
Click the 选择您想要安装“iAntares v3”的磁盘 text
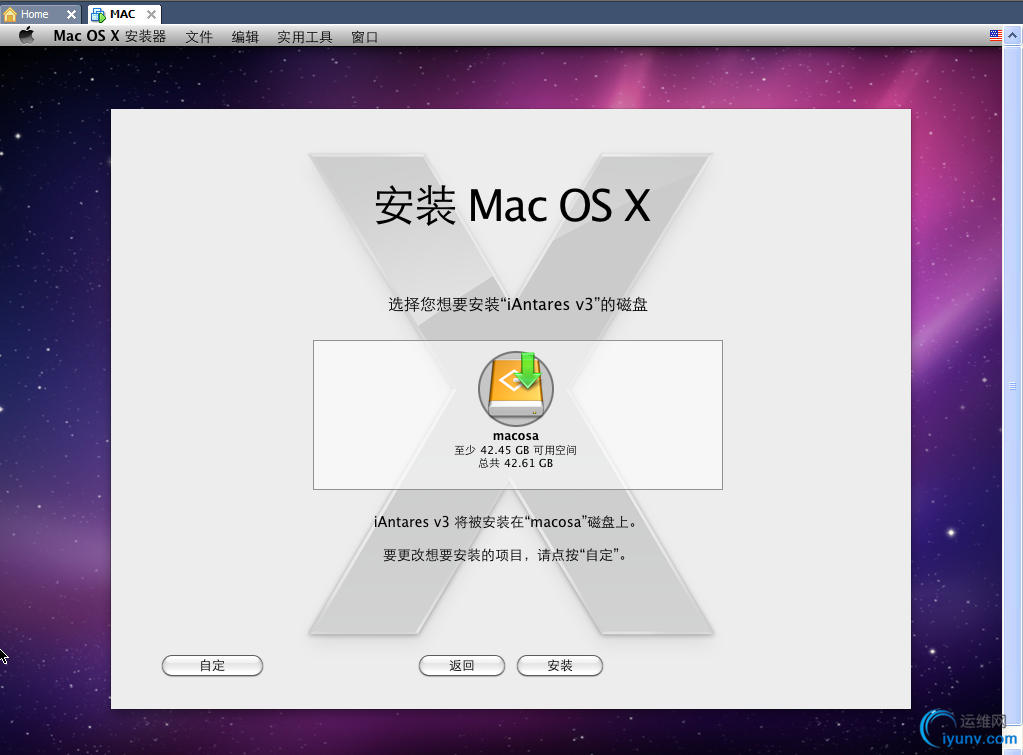[517, 305]
